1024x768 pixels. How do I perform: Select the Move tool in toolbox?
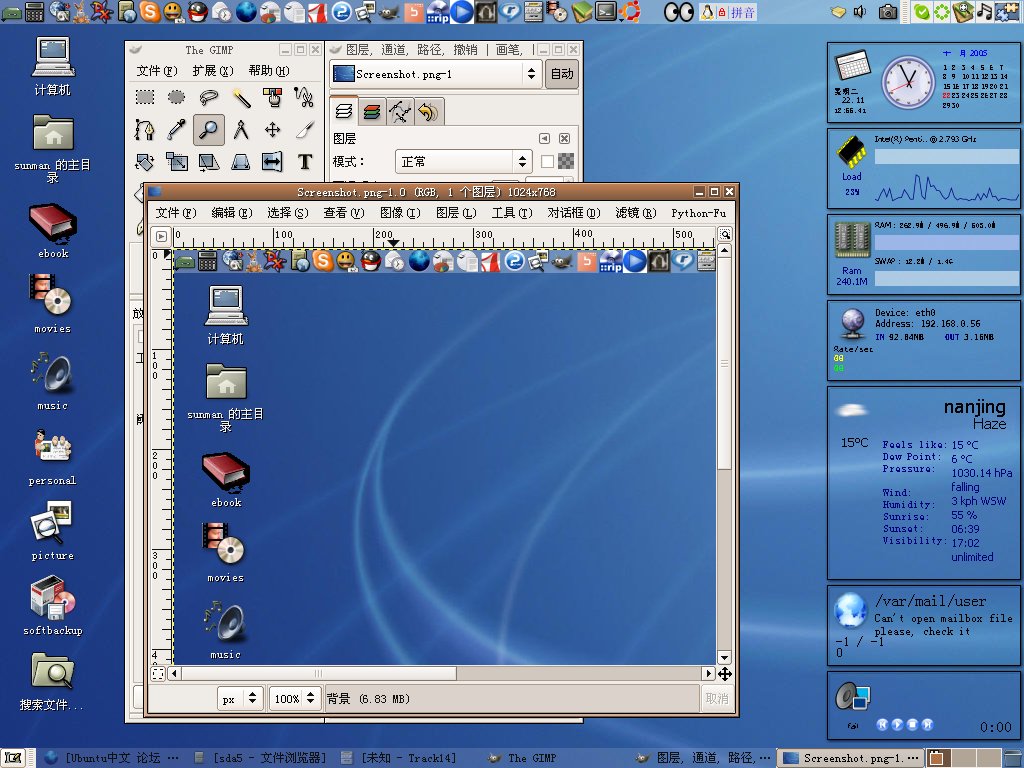(x=273, y=129)
